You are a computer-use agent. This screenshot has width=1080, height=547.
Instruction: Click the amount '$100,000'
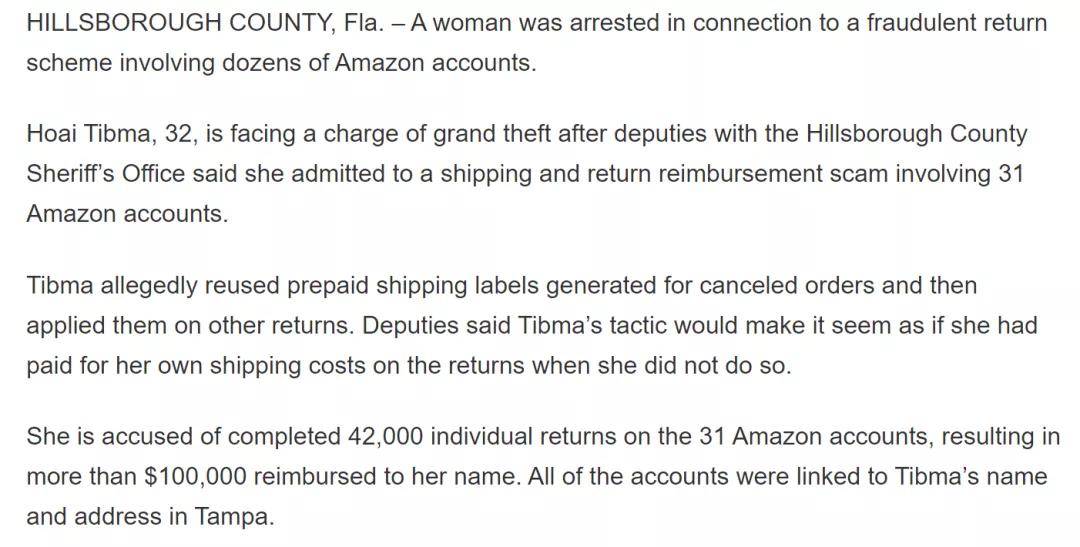point(196,476)
